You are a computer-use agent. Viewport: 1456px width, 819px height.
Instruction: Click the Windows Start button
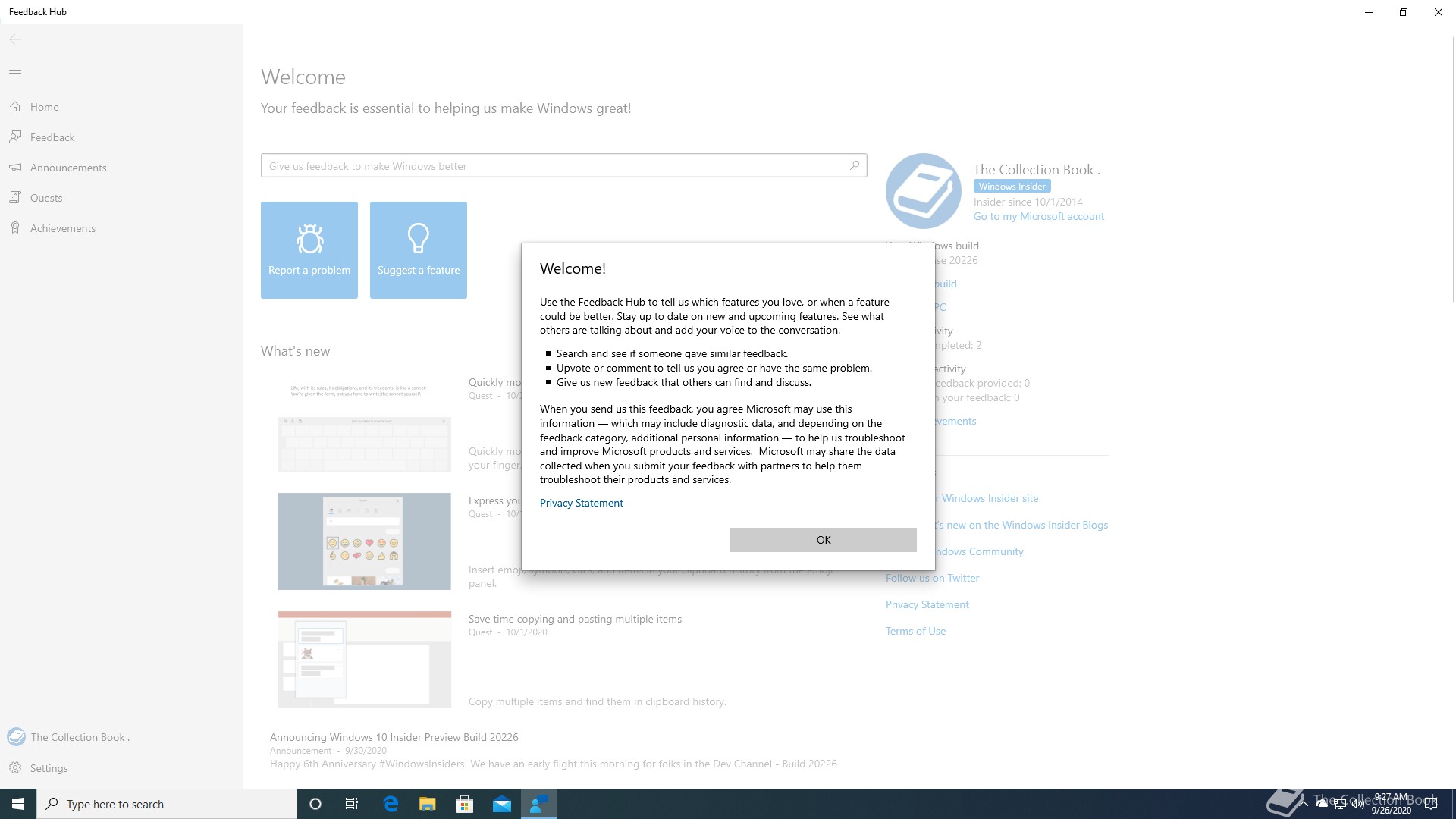18,804
